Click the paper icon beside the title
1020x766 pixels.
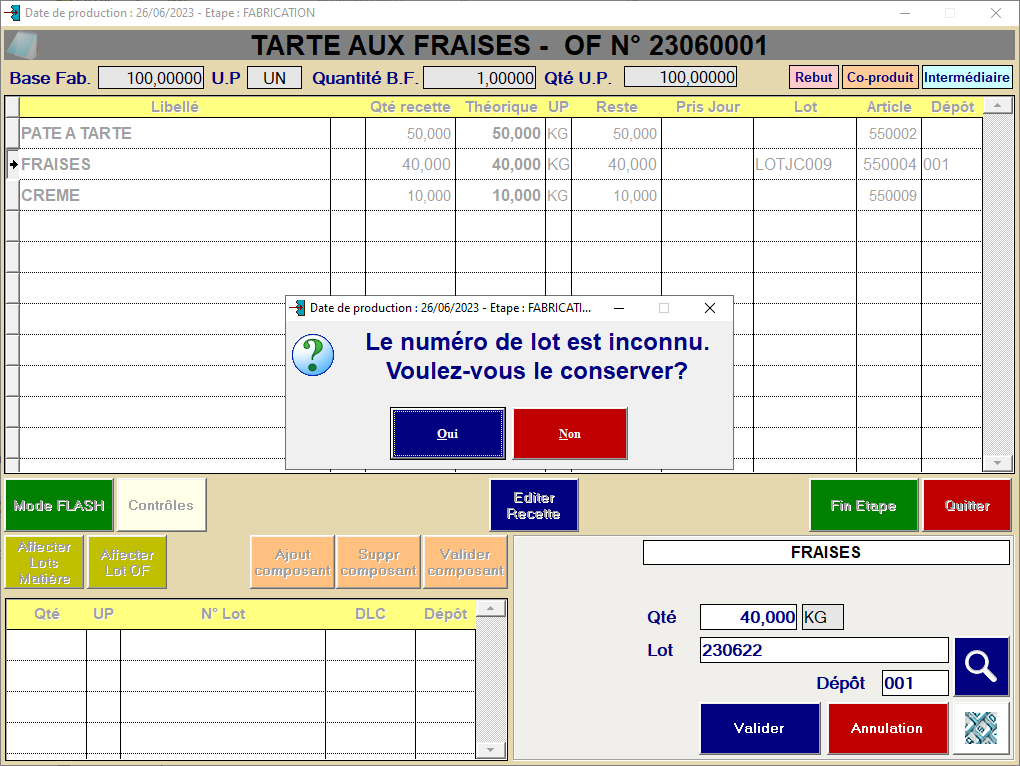pos(22,46)
